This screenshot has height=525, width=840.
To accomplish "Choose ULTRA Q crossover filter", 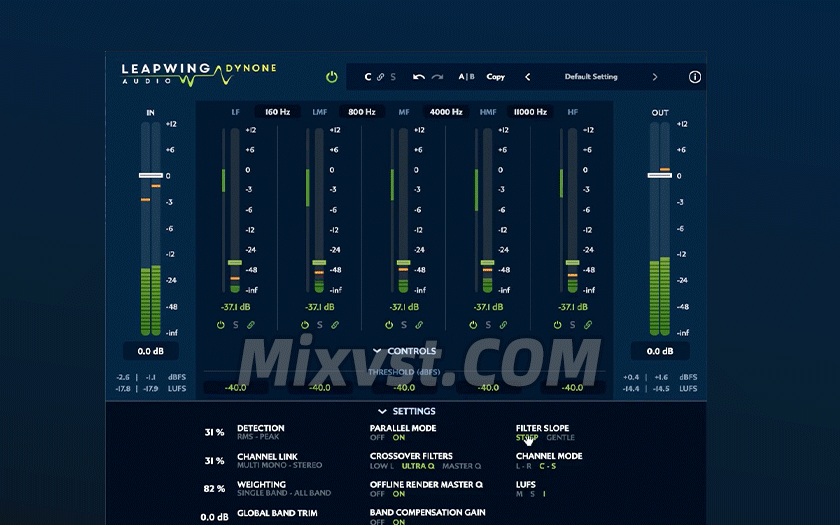I will pyautogui.click(x=418, y=466).
